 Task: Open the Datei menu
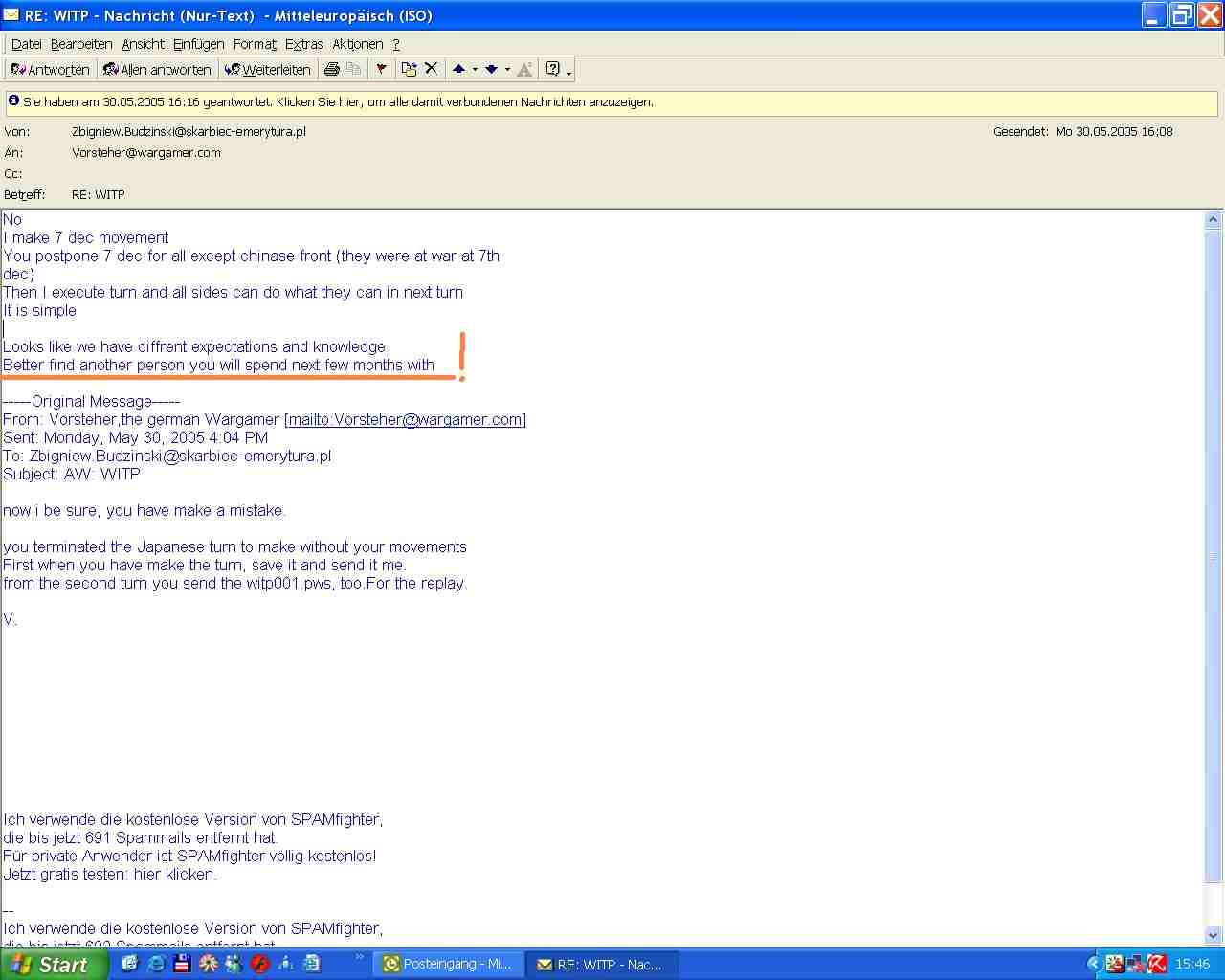[27, 44]
